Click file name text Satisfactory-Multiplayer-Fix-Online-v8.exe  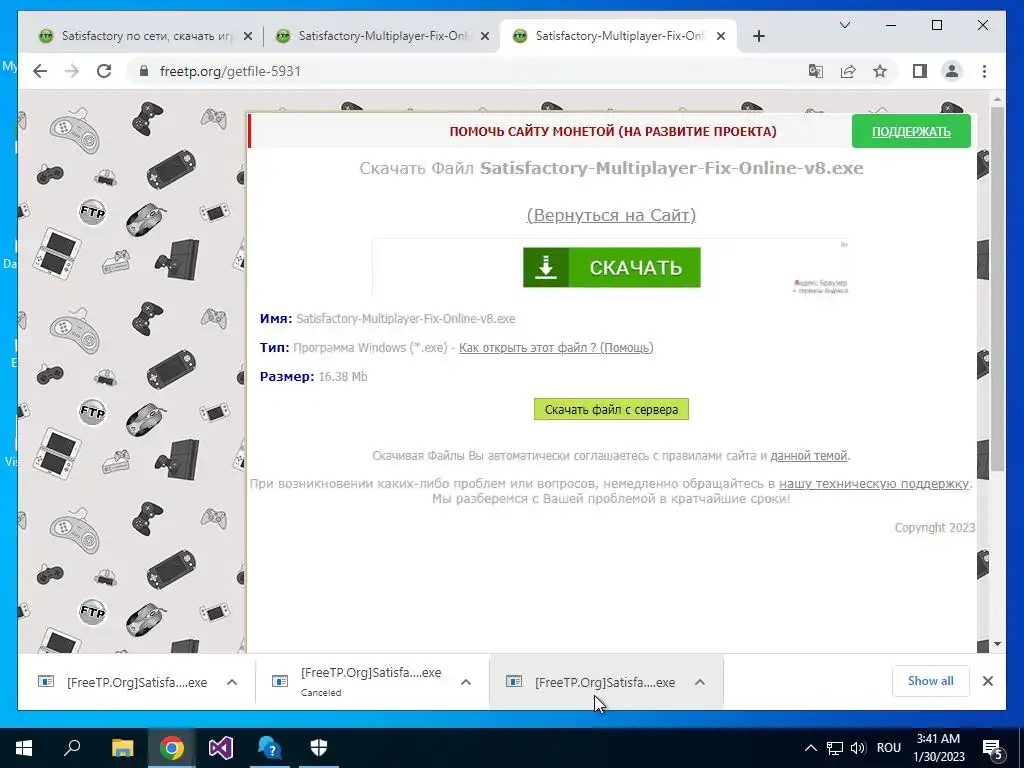406,319
